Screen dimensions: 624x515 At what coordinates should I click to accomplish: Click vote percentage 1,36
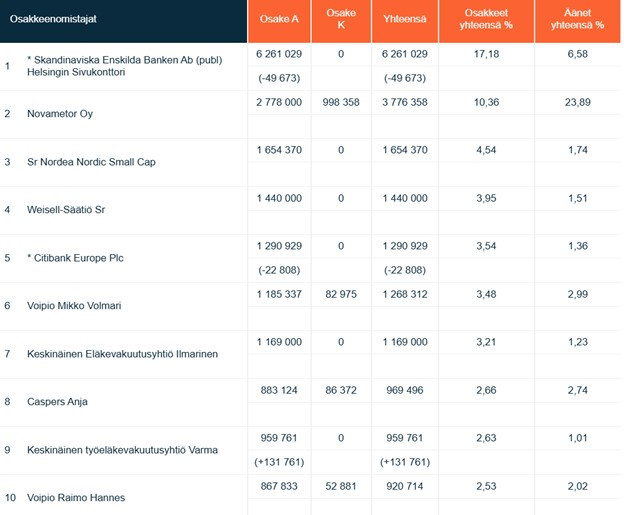coord(577,246)
